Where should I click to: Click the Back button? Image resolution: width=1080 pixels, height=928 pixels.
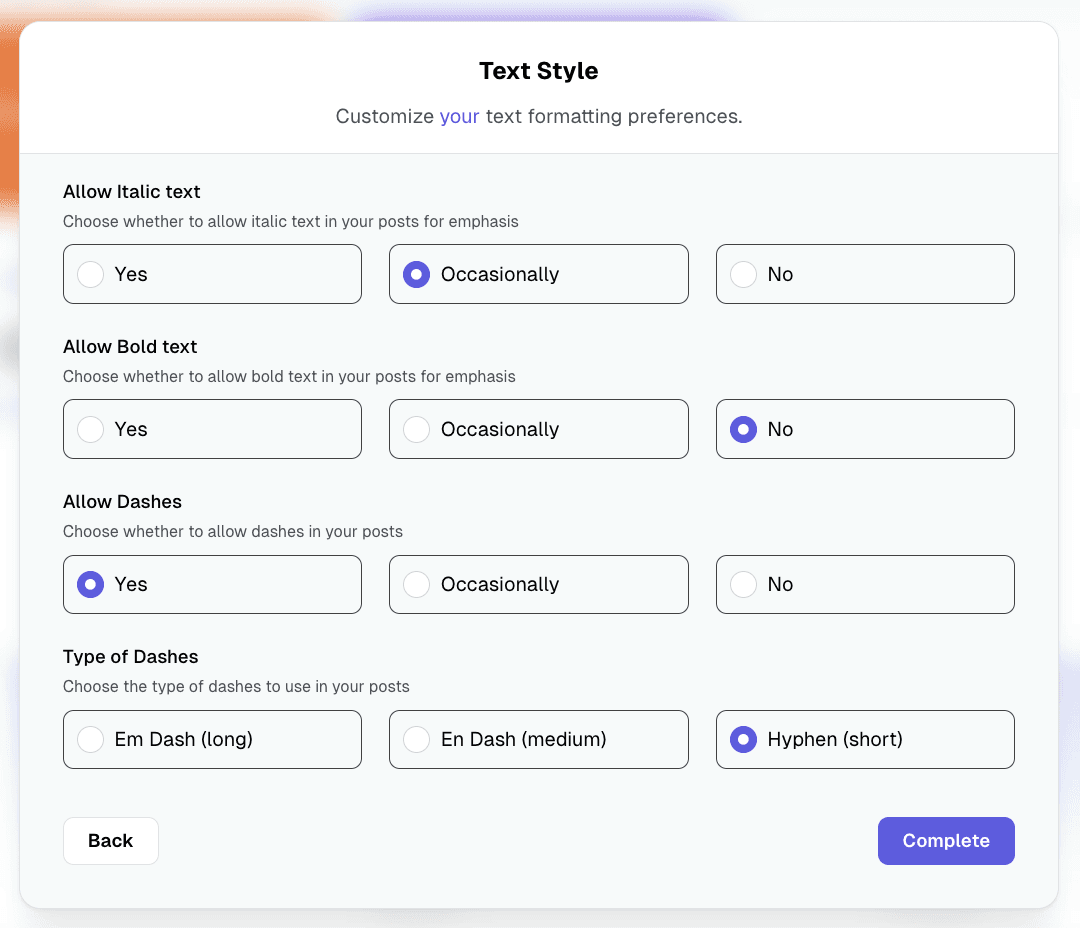coord(110,841)
